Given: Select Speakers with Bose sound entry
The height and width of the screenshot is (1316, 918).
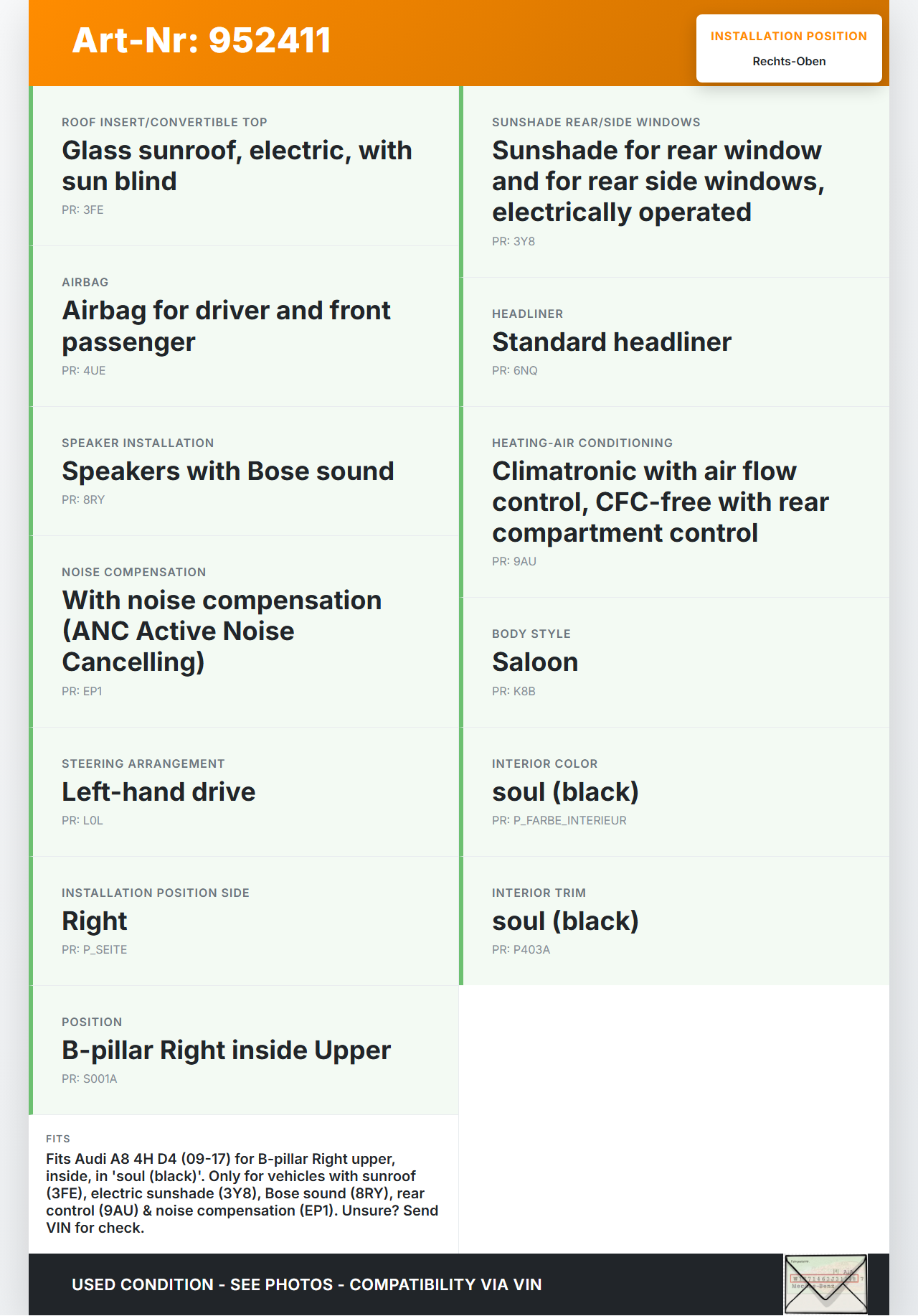Looking at the screenshot, I should 245,471.
